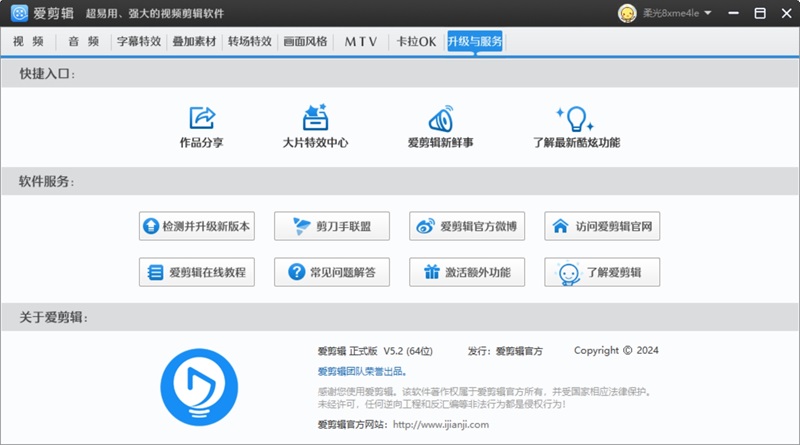This screenshot has width=800, height=445.
Task: Open the 转场特效 tab
Action: [249, 41]
